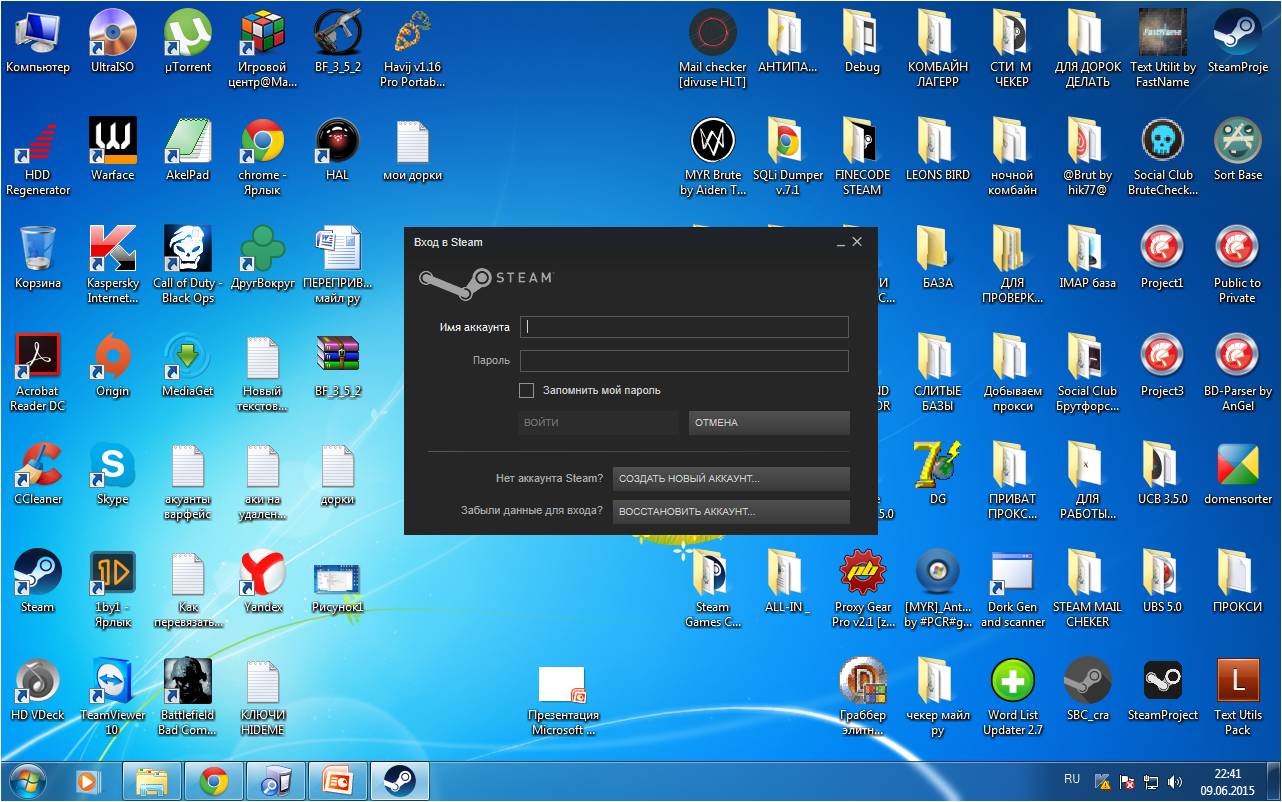This screenshot has height=802, width=1282.
Task: Select the Mail checker [divuse HLT] icon
Action: click(x=713, y=49)
